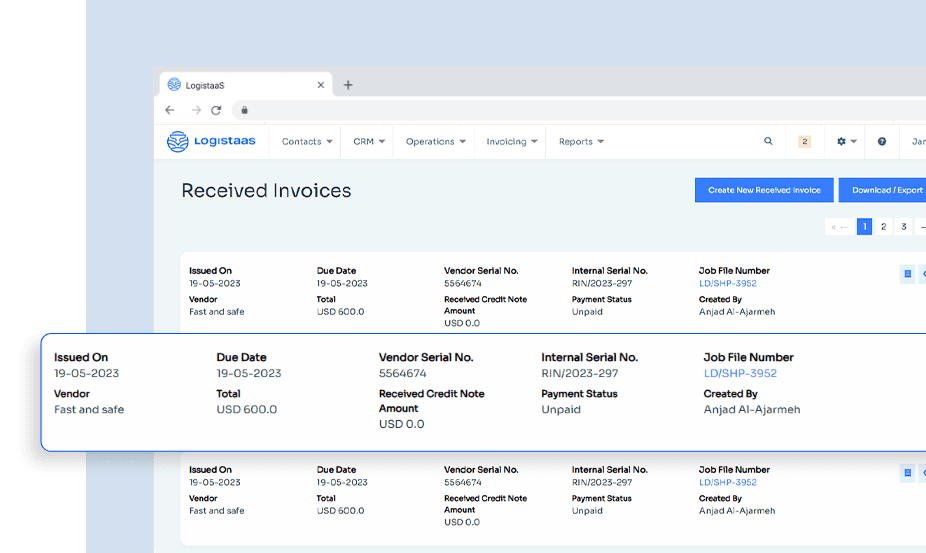Go to page 2 of invoices
This screenshot has height=553, width=926.
(884, 227)
